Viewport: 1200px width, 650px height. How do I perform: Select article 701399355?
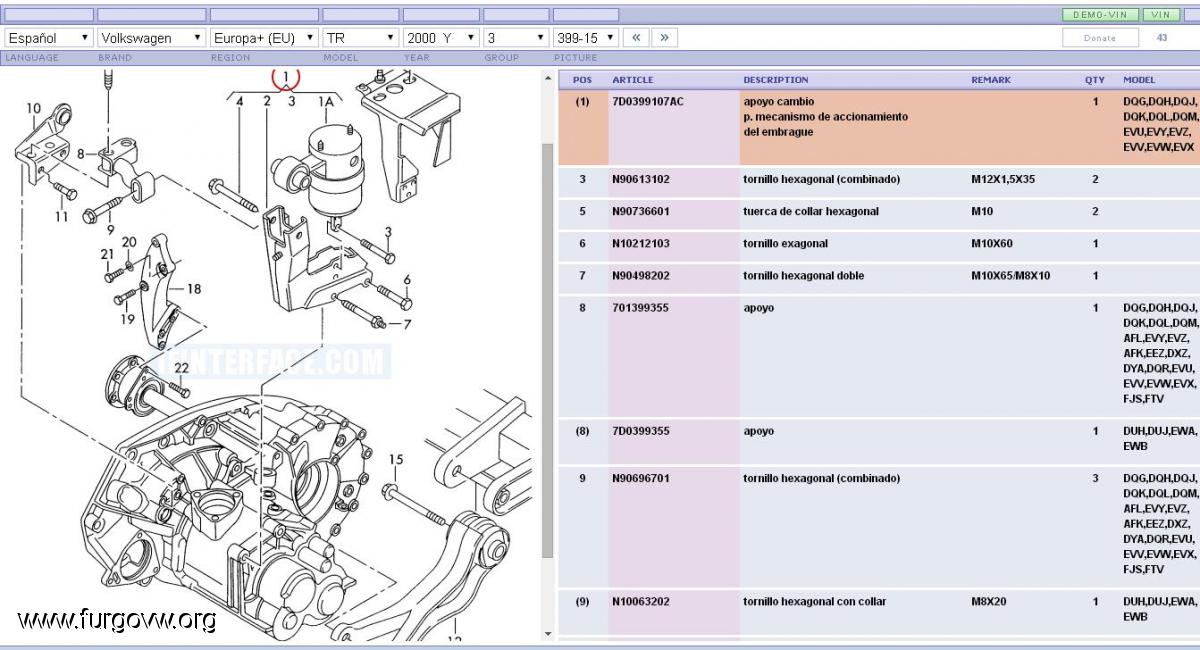pos(641,307)
